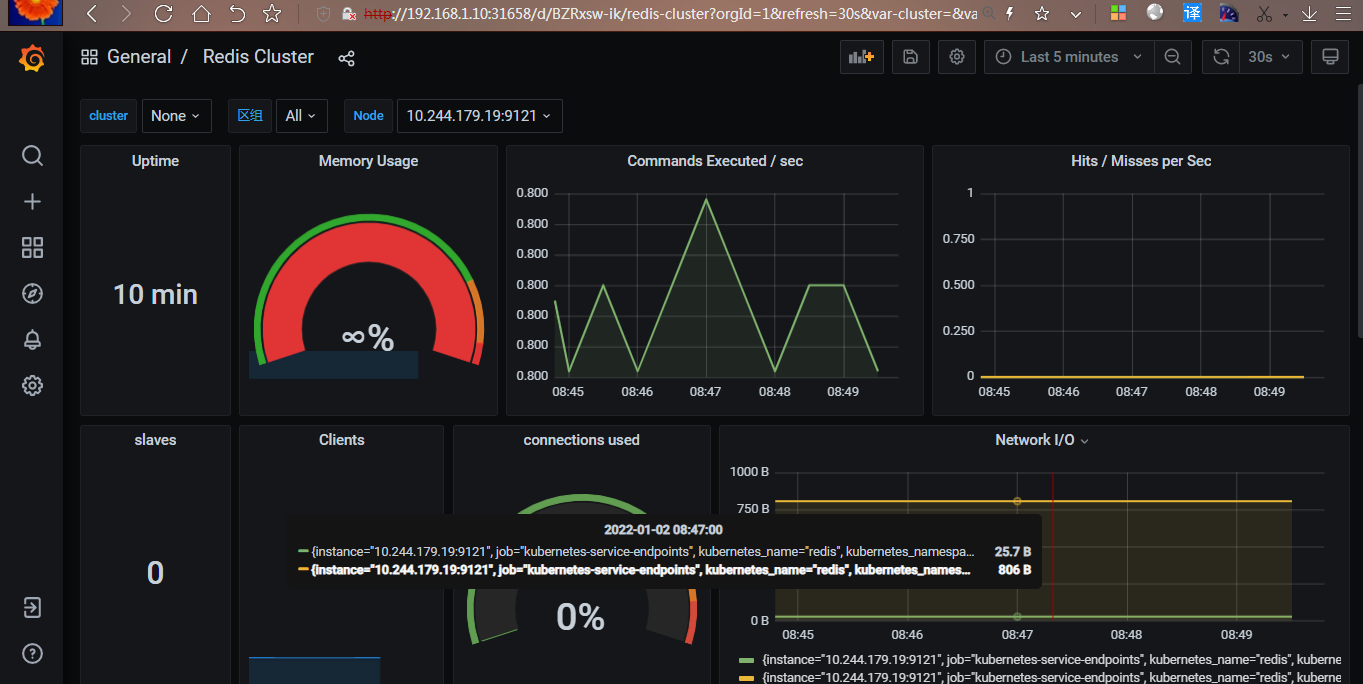Click the Grafana logo home icon
Image resolution: width=1363 pixels, height=684 pixels.
click(x=32, y=59)
